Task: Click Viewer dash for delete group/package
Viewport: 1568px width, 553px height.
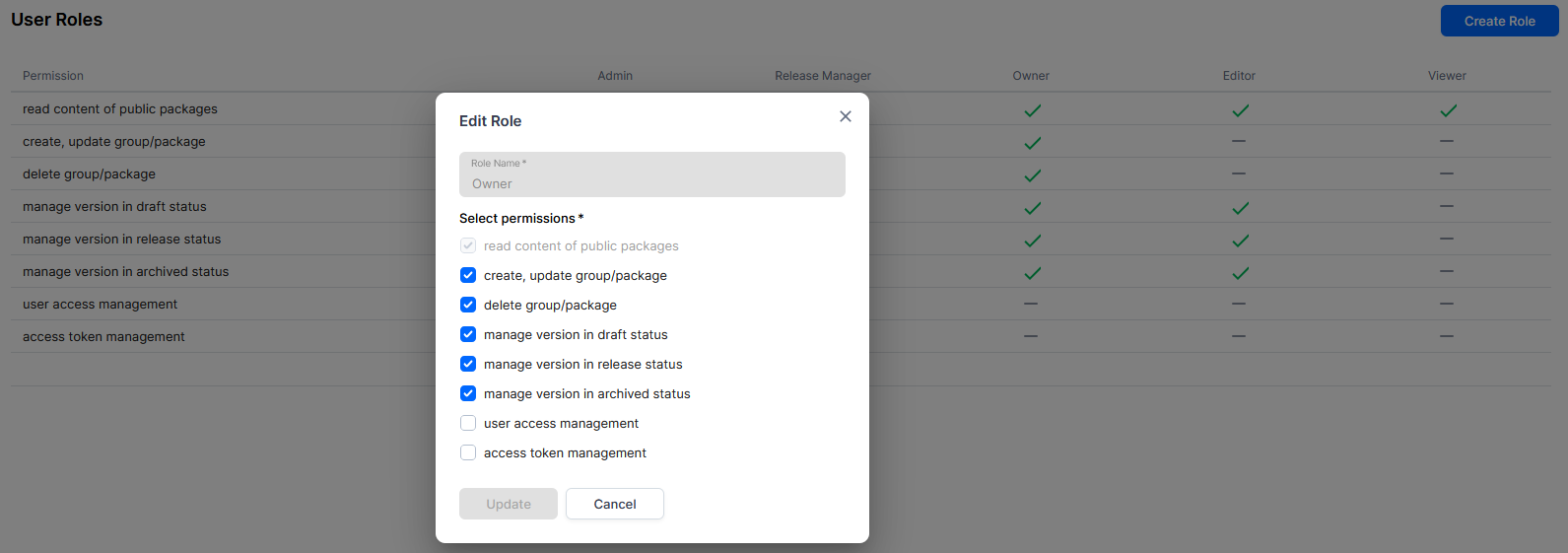Action: coord(1447,173)
